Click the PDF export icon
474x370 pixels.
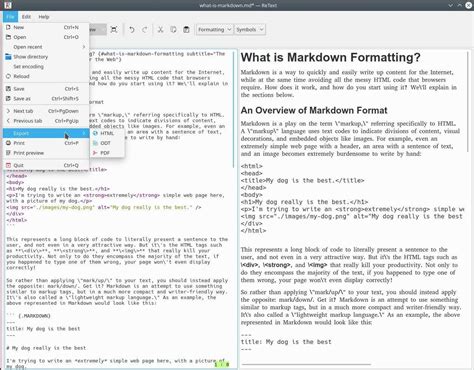(x=95, y=153)
